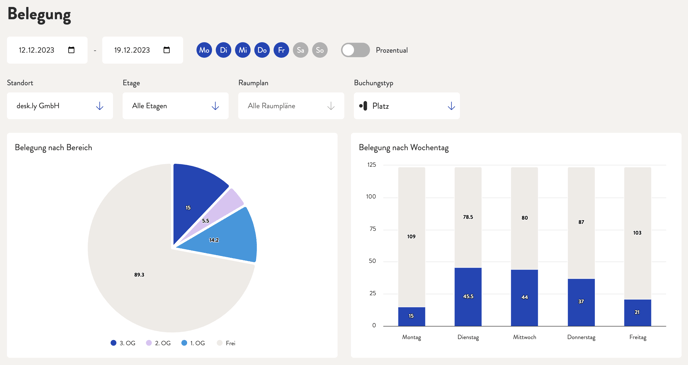Click the Montag axis label
Image resolution: width=688 pixels, height=365 pixels.
point(412,337)
